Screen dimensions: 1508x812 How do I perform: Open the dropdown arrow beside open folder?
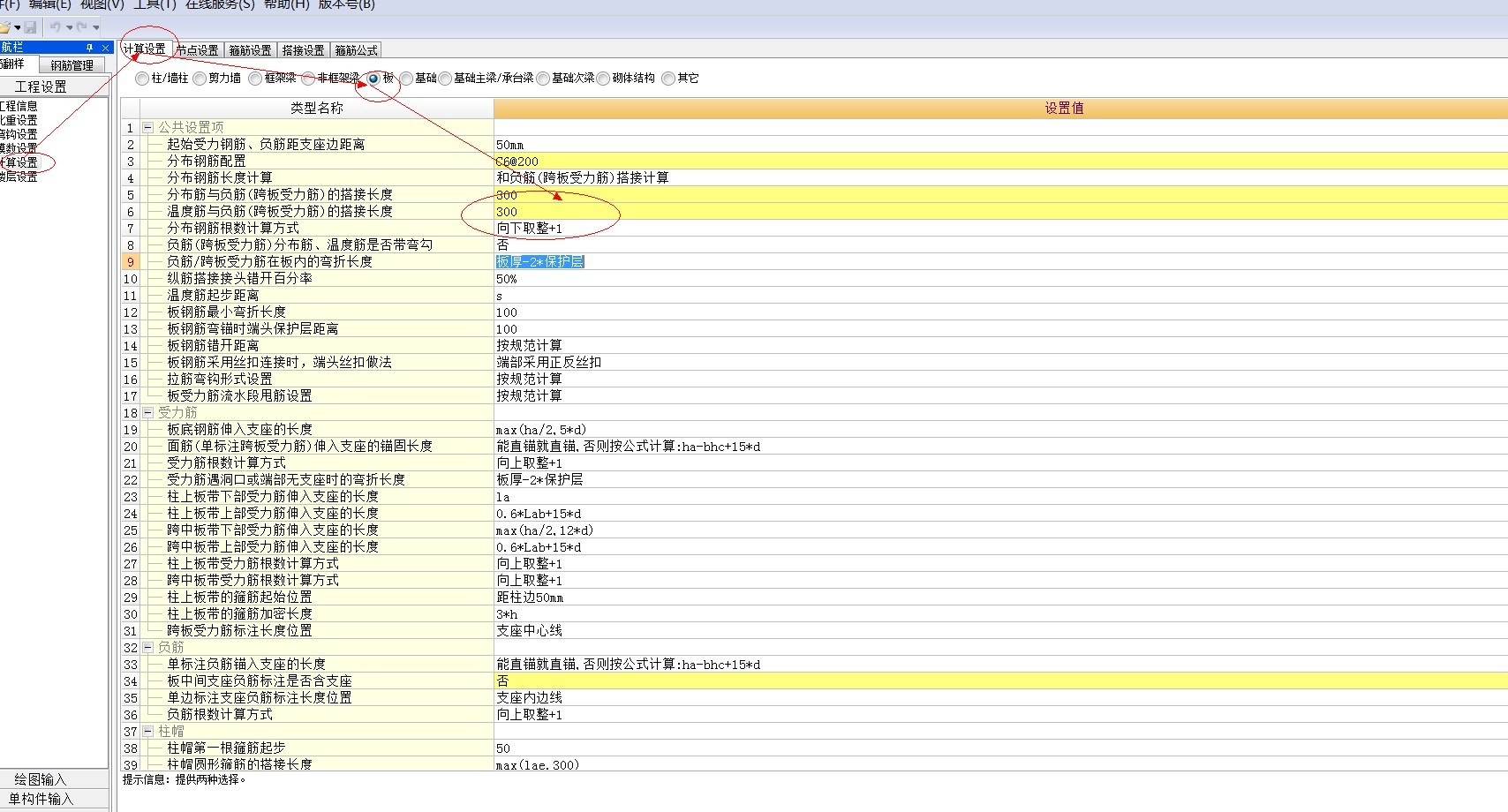(x=17, y=27)
